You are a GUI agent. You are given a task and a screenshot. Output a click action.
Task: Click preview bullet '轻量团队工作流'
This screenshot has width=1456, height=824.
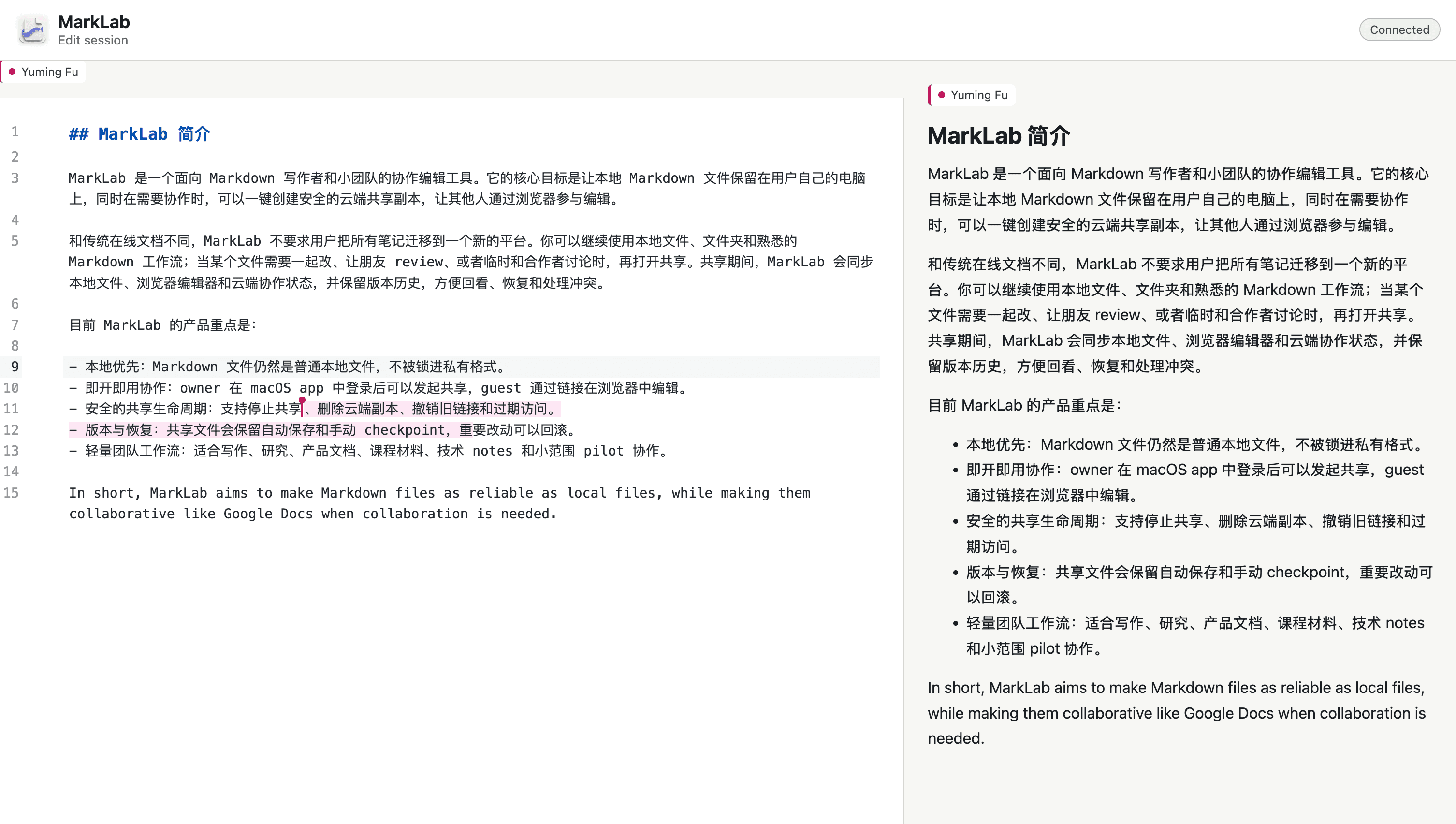1195,635
